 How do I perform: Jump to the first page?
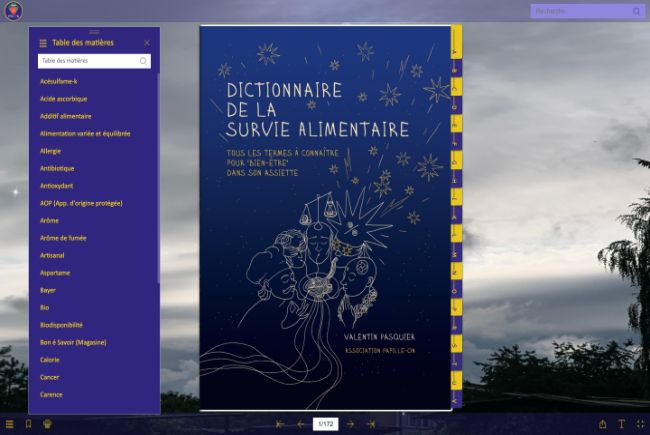tap(280, 424)
